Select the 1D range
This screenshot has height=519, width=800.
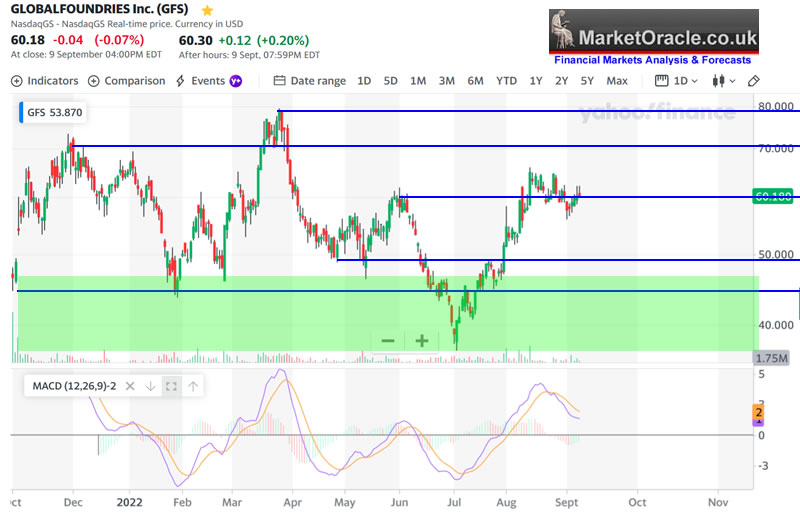[x=364, y=81]
